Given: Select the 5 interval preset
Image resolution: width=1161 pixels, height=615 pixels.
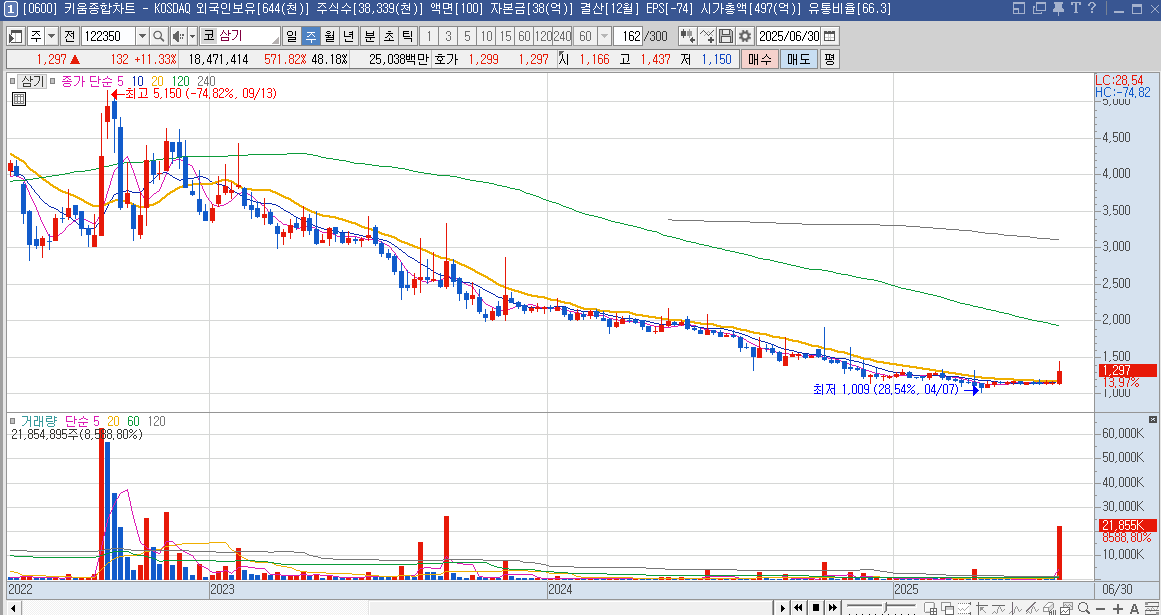Looking at the screenshot, I should [x=467, y=36].
